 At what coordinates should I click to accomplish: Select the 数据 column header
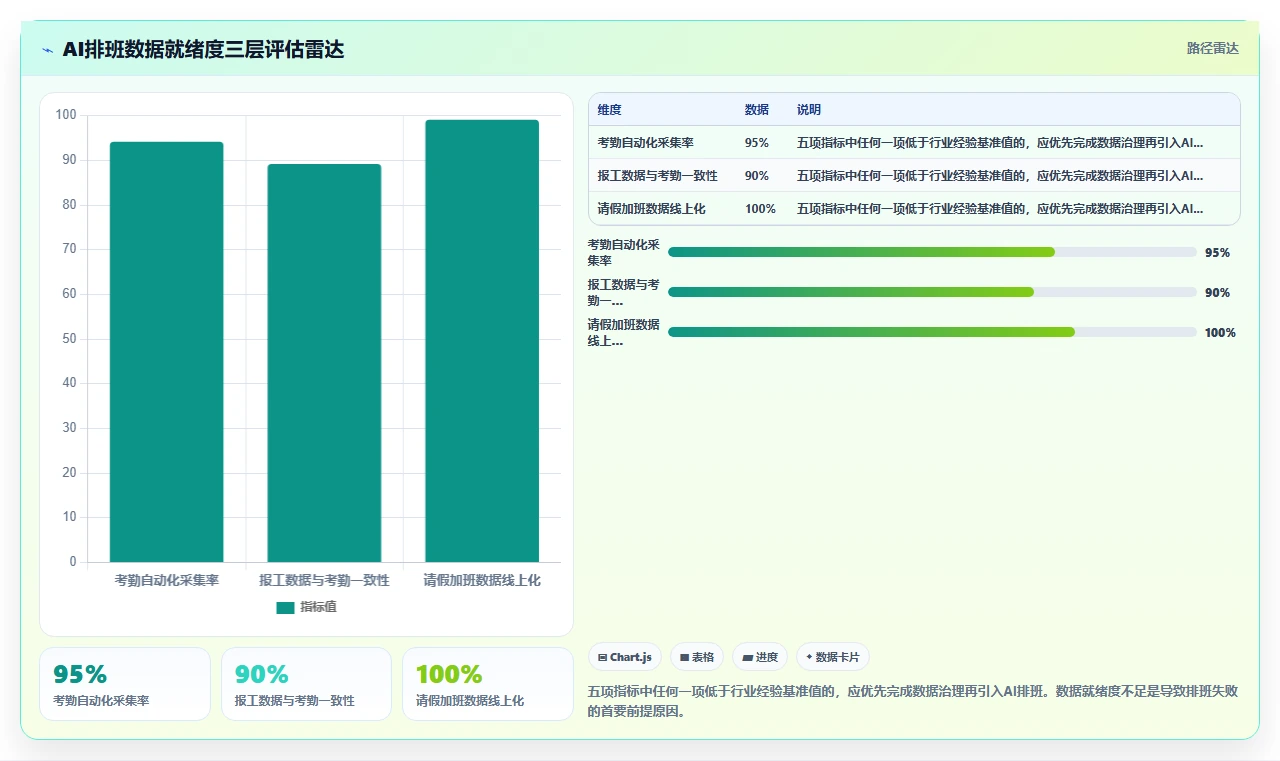pos(757,110)
